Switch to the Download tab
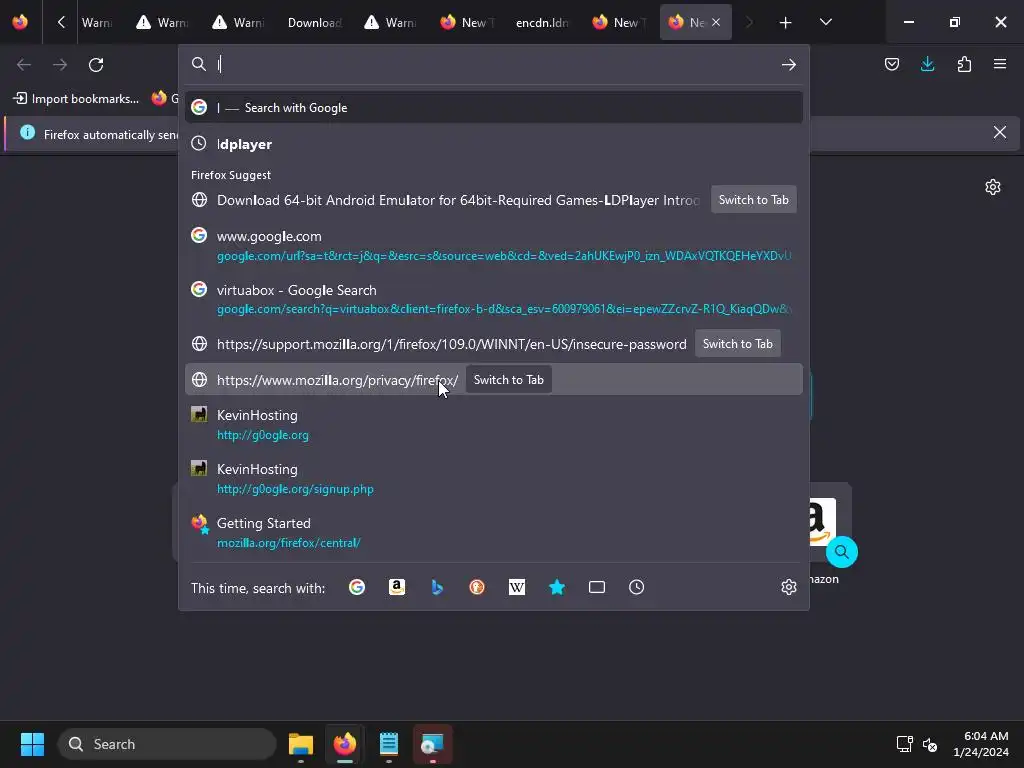1024x768 pixels. point(314,23)
